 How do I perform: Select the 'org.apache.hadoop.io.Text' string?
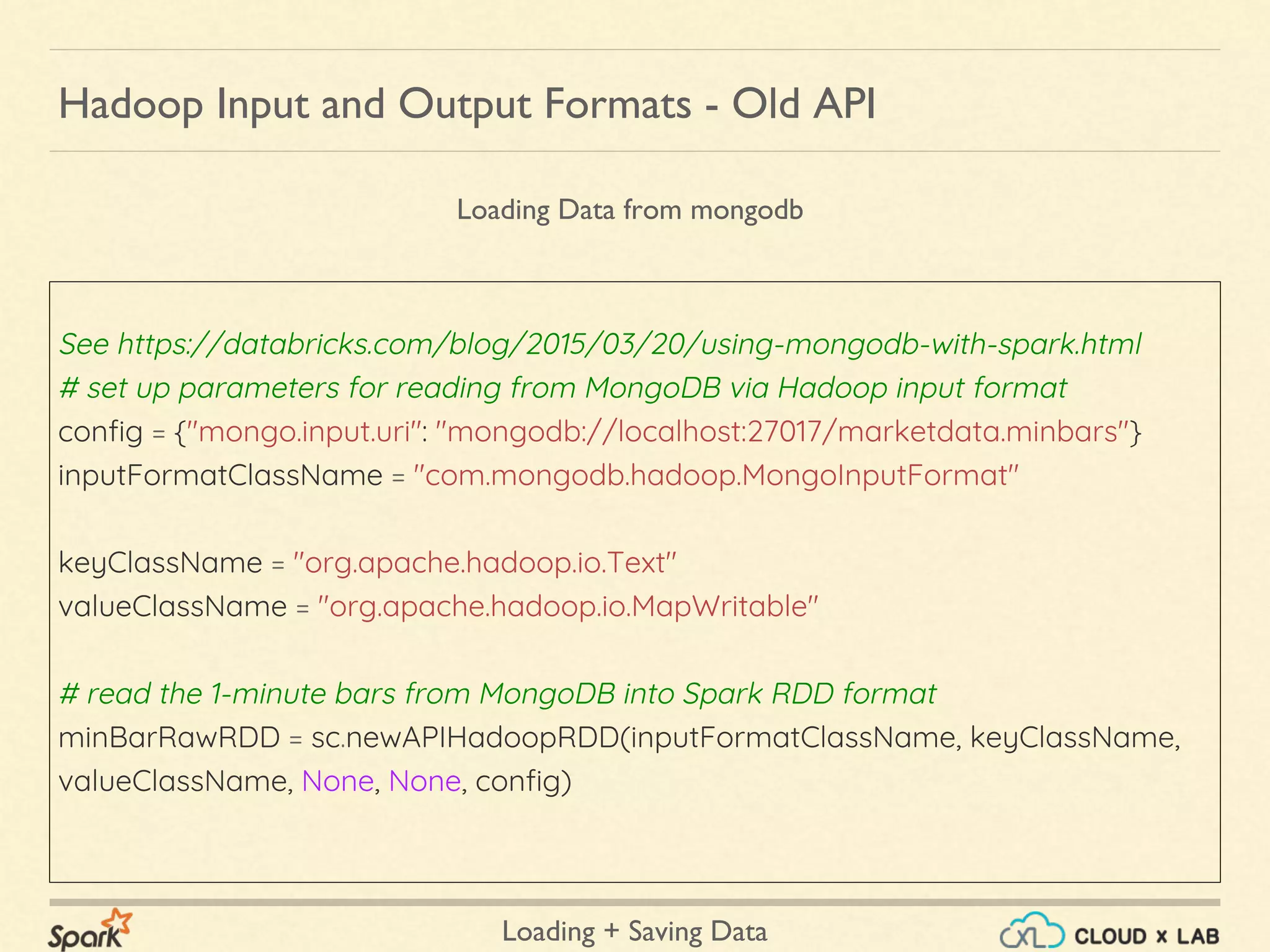tap(485, 563)
